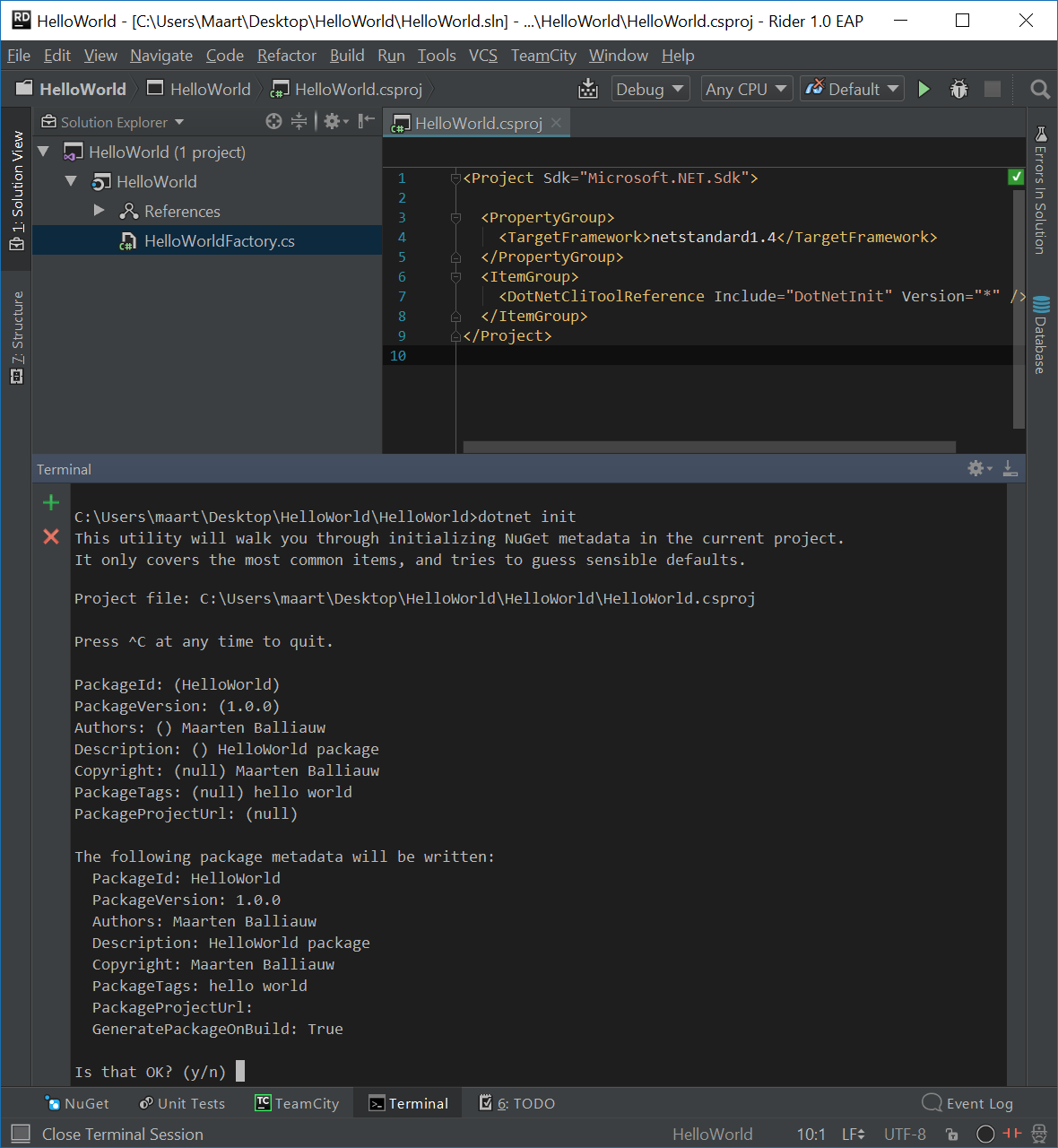The image size is (1058, 1148).
Task: Collapse the HelloWorld (1 project) solution node
Action: click(x=43, y=152)
